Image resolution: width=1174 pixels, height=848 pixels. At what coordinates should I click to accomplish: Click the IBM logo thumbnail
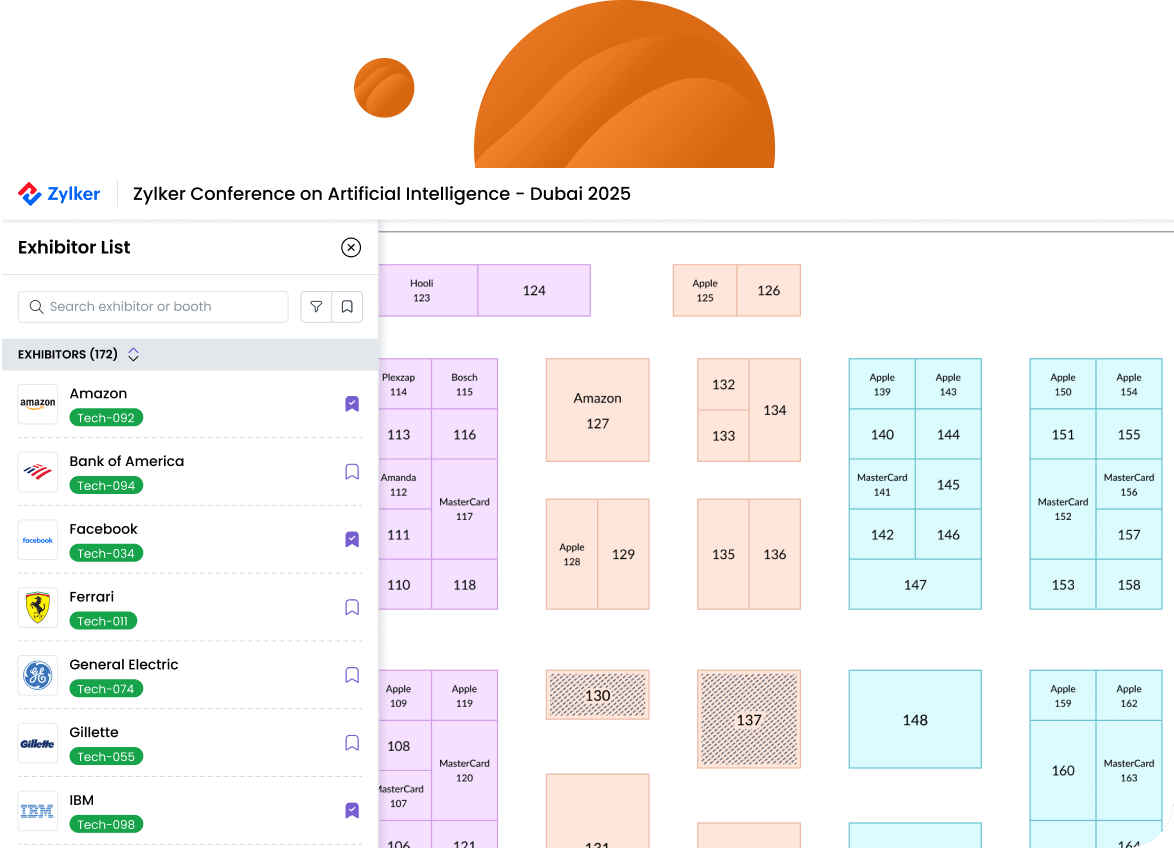click(x=37, y=810)
